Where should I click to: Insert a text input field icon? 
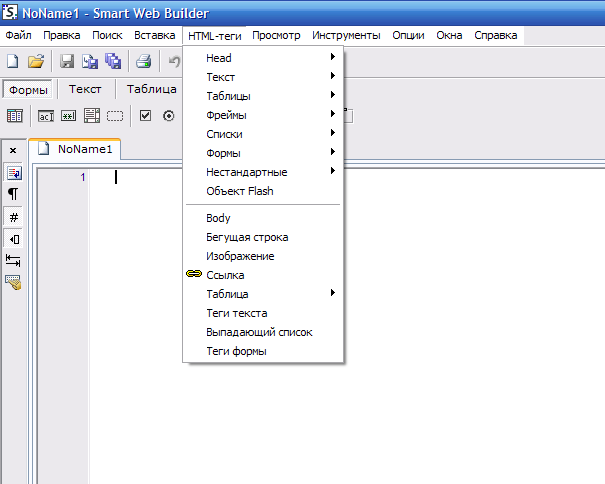coord(46,116)
